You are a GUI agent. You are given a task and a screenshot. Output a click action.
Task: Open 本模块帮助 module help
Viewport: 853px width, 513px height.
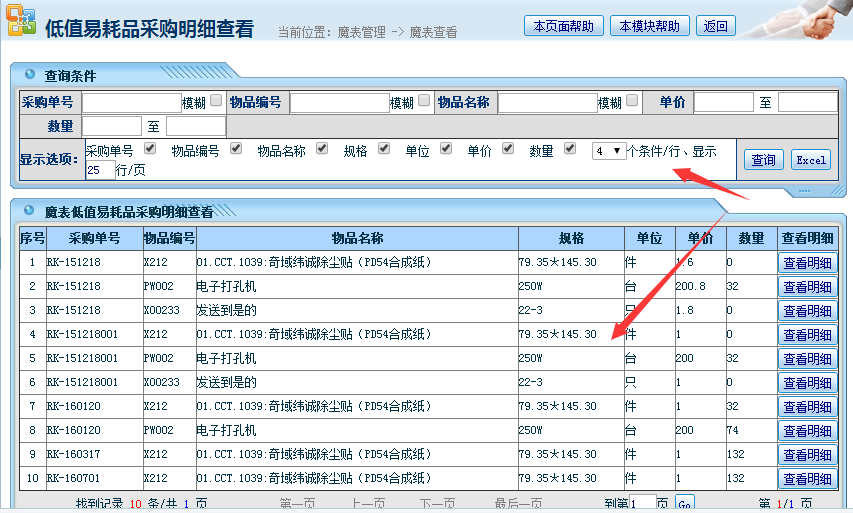click(x=649, y=26)
